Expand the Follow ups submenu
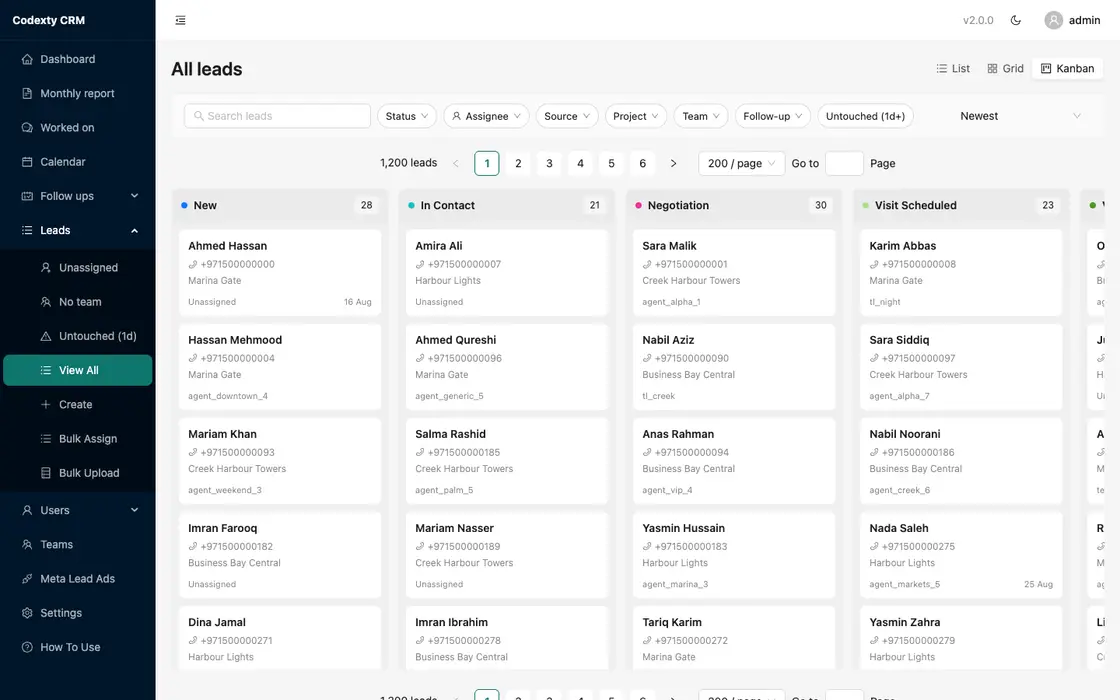 pyautogui.click(x=77, y=196)
